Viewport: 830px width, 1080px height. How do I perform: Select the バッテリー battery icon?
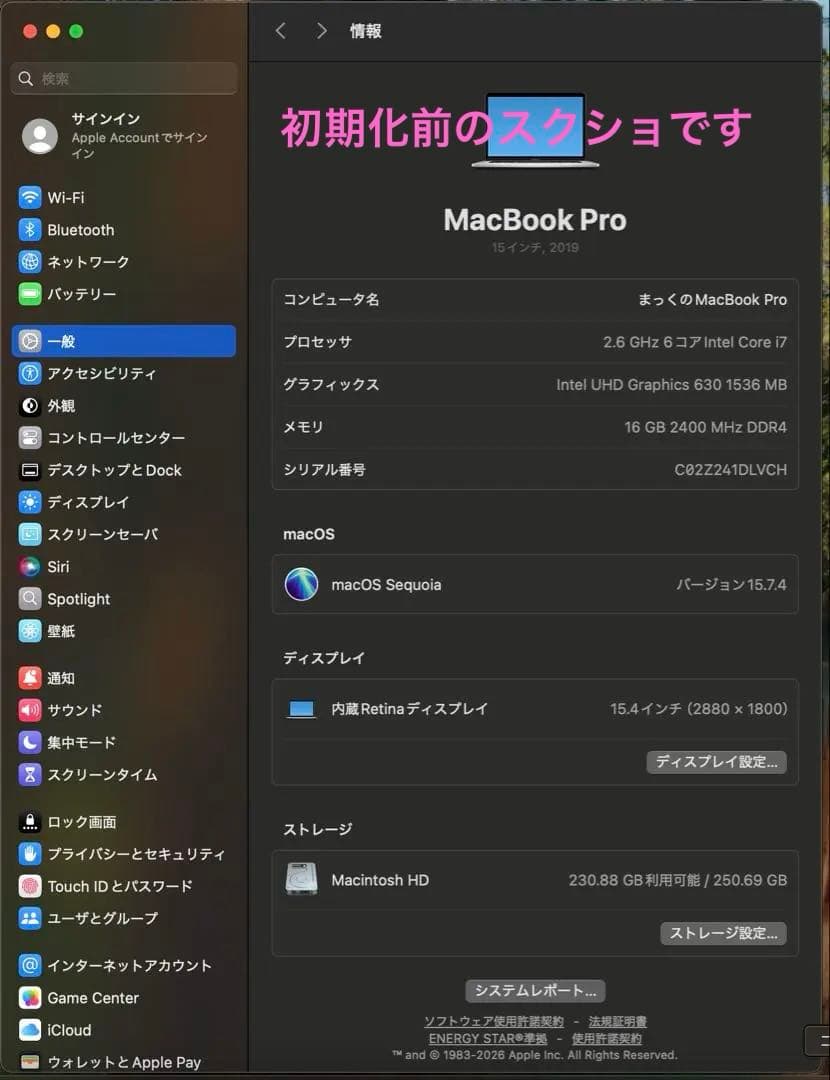(x=30, y=294)
